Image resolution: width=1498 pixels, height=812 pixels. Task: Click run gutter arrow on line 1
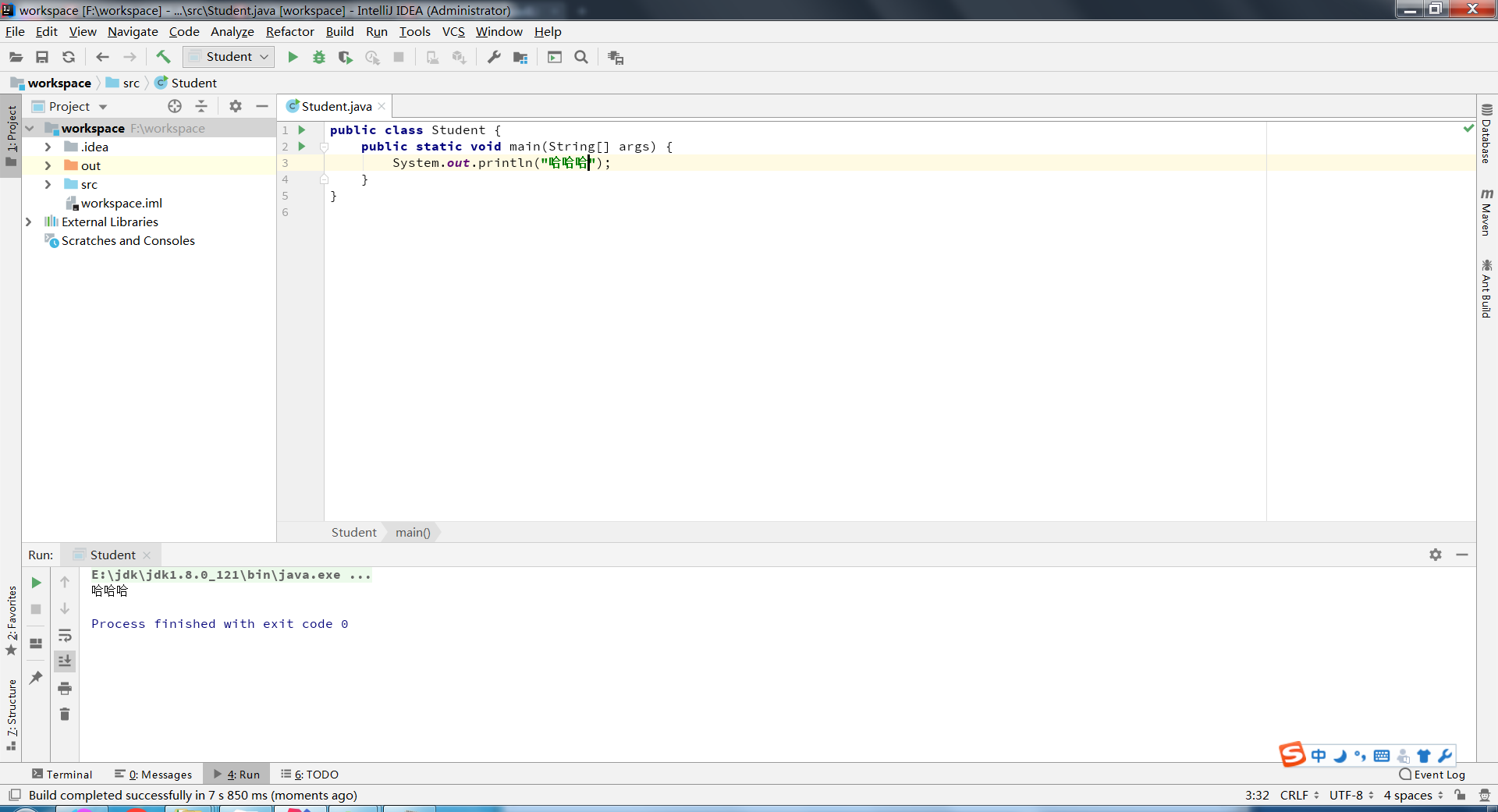point(302,129)
